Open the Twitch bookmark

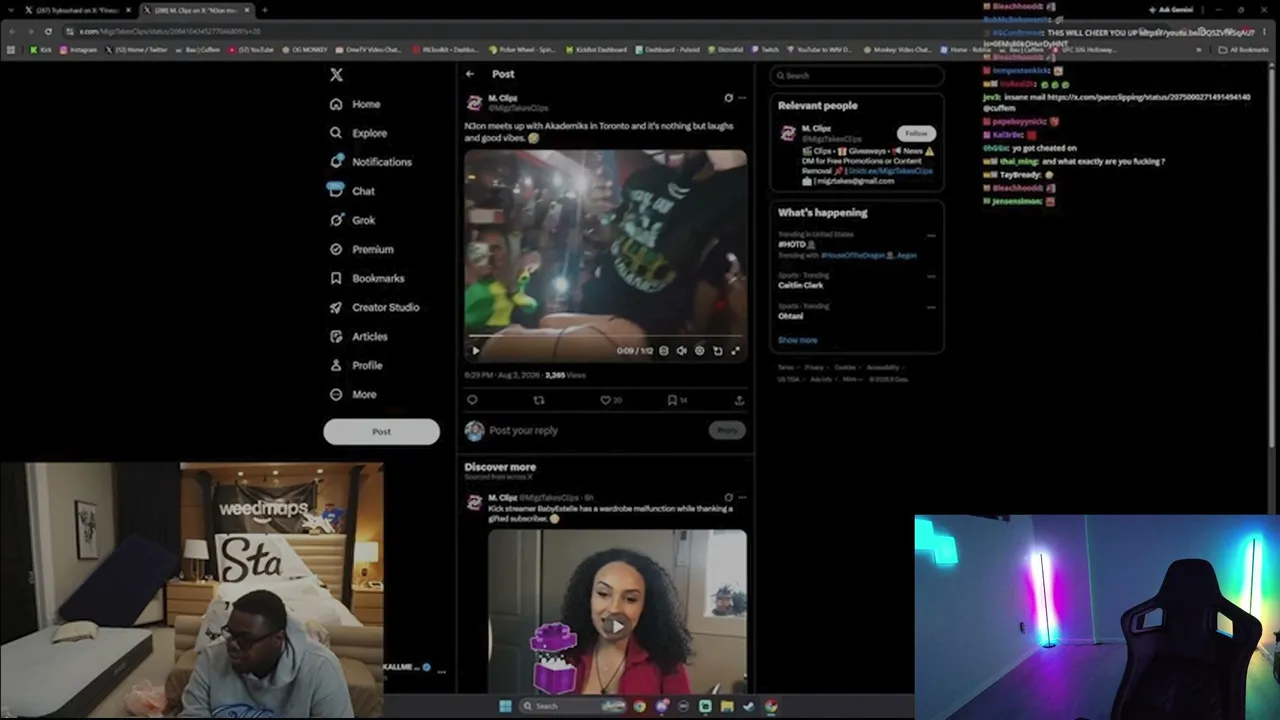[x=764, y=49]
